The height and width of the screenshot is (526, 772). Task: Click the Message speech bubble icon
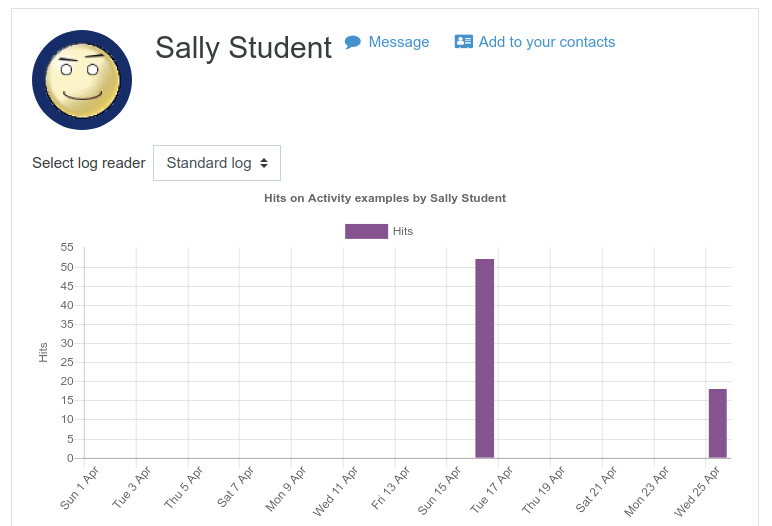[353, 42]
